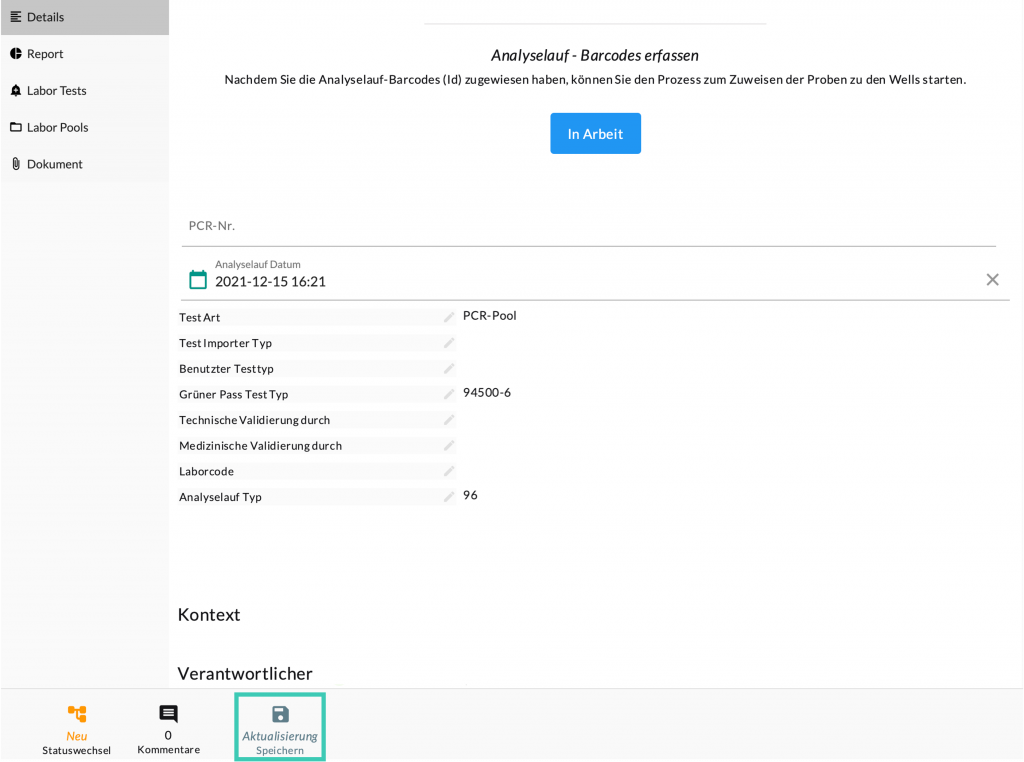Click the pencil icon for Test Art
The width and height of the screenshot is (1024, 762).
point(449,317)
